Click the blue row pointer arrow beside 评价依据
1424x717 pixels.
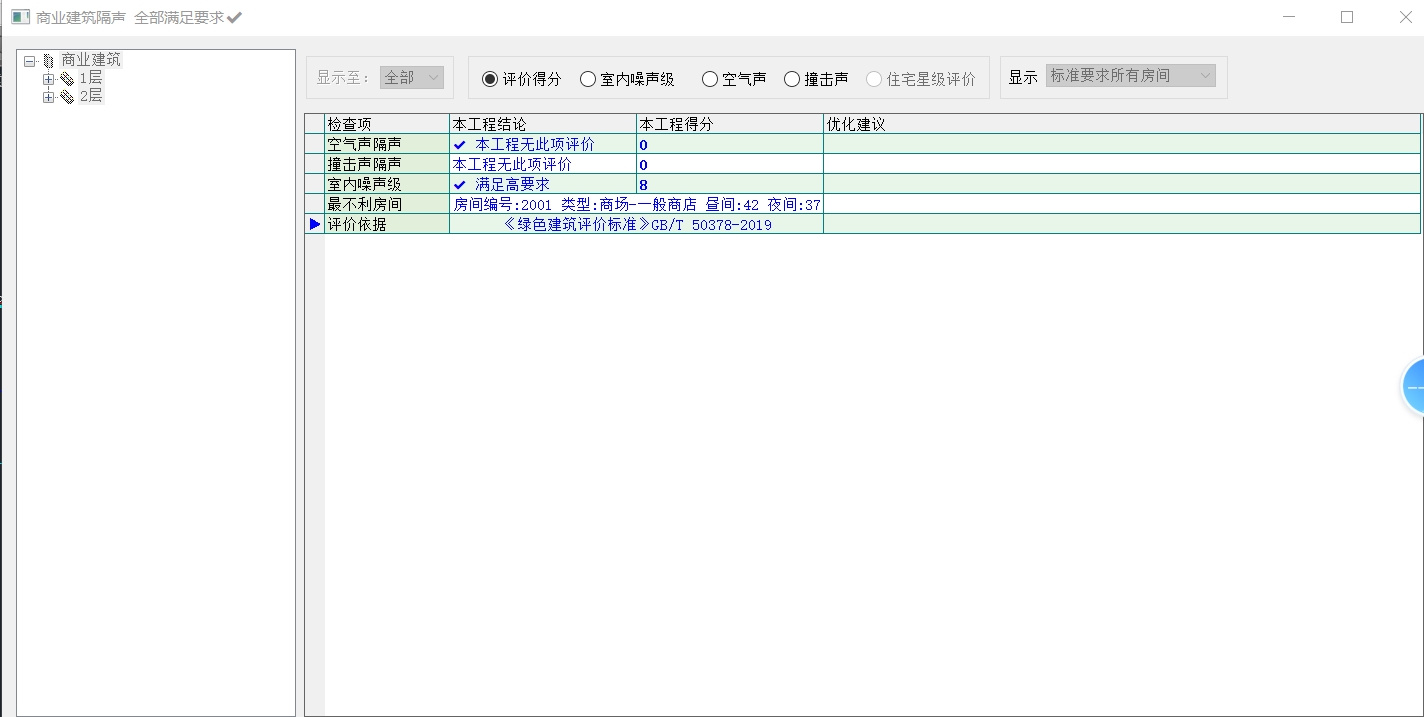(315, 224)
